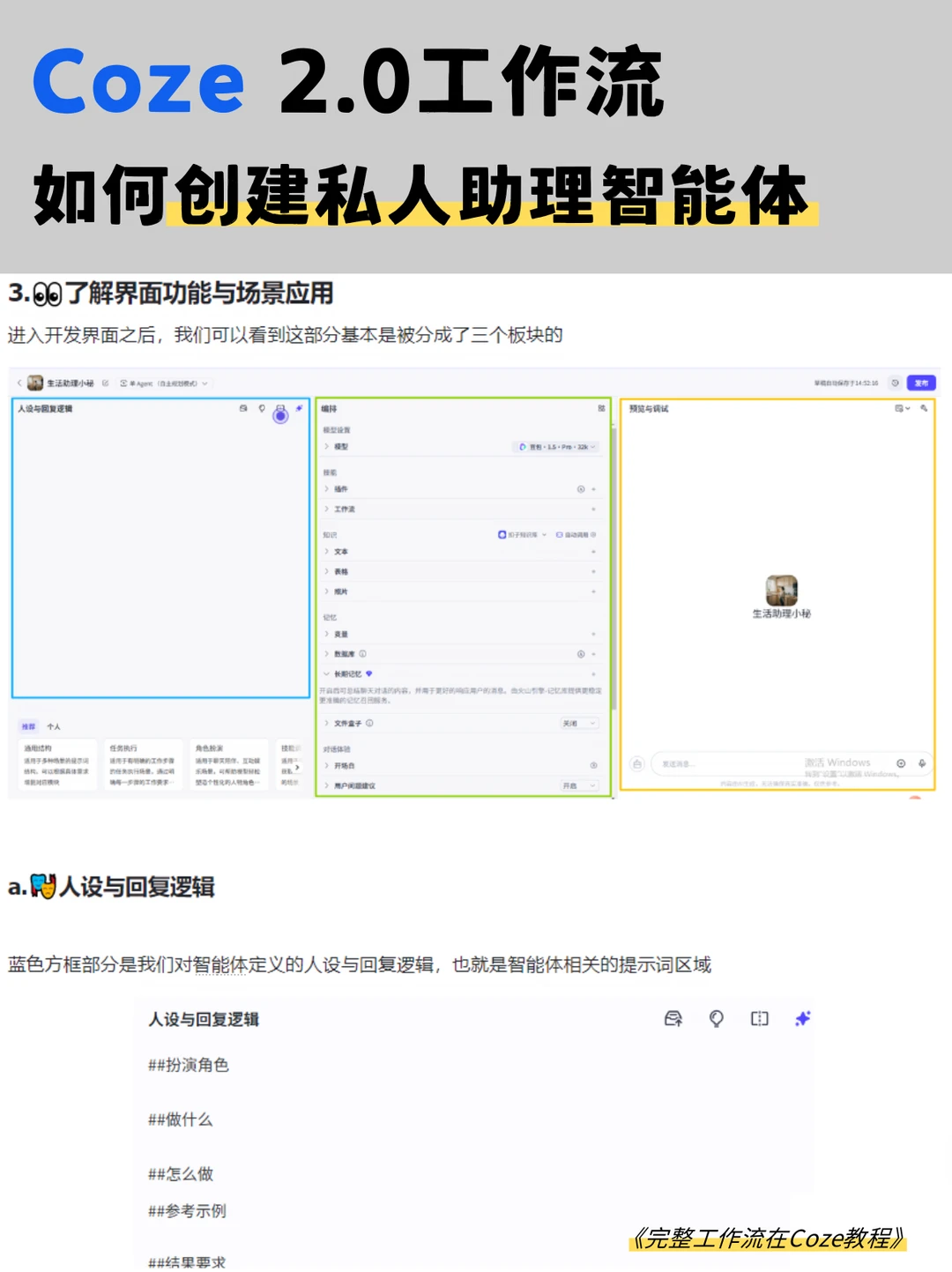Click the ##扮演角色 prompt line
The image size is (952, 1272).
(x=189, y=1065)
